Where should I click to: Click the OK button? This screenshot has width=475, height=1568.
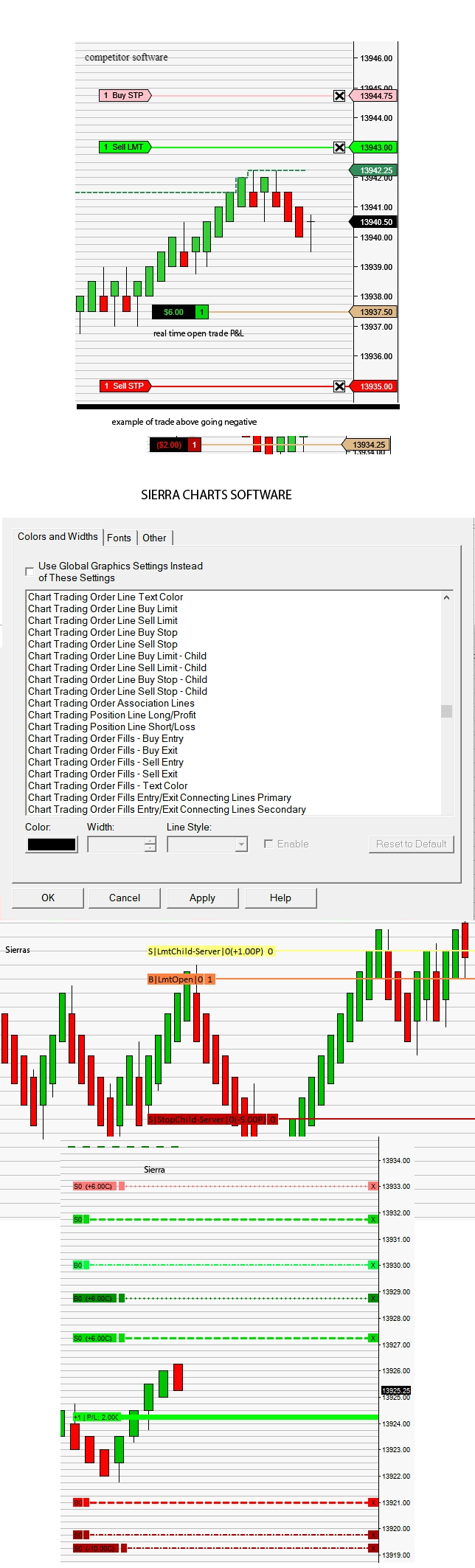[48, 898]
